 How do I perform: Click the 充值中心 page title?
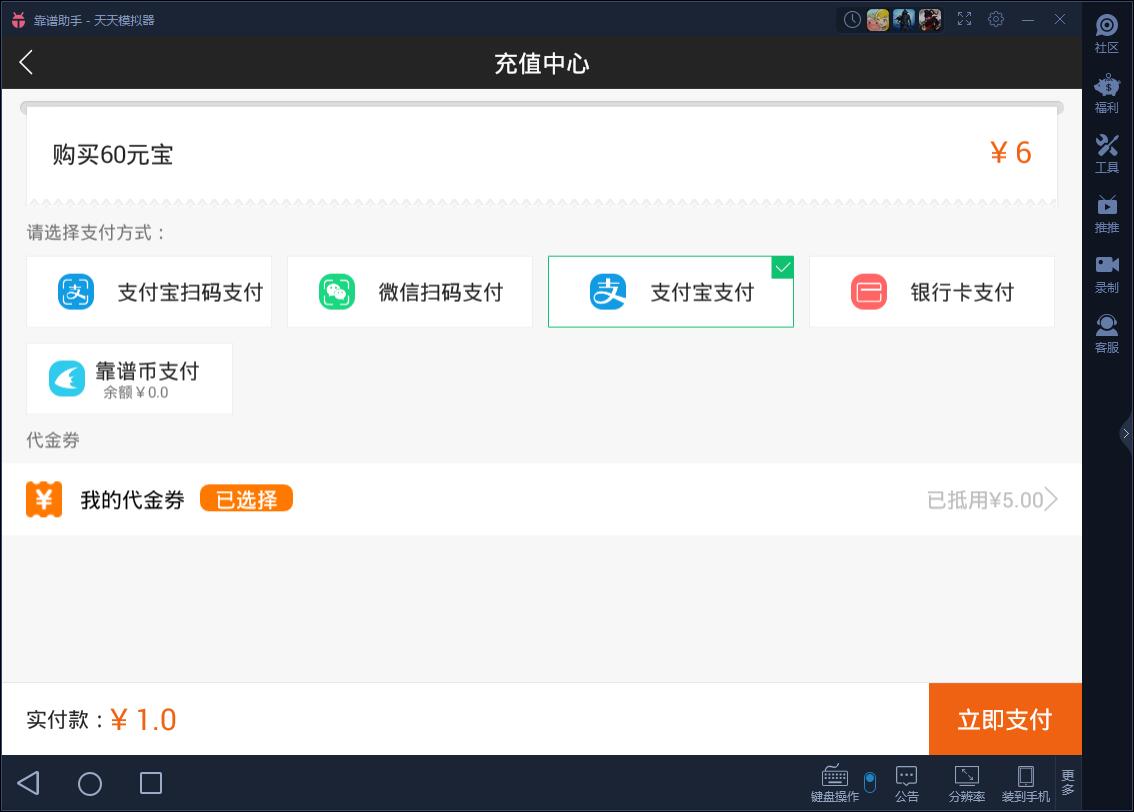tap(542, 63)
